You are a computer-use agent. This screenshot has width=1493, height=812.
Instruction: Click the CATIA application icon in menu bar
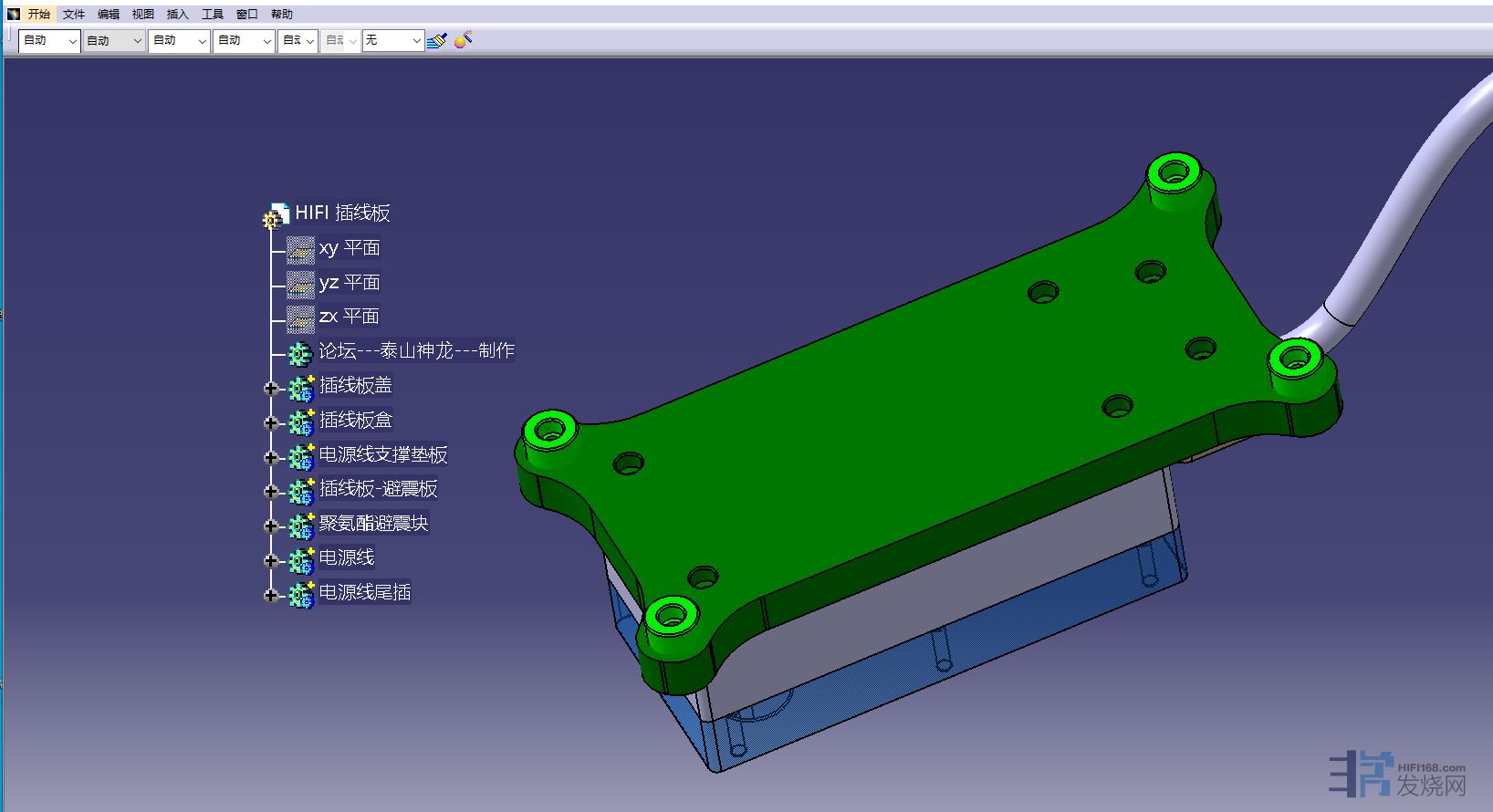[14, 14]
